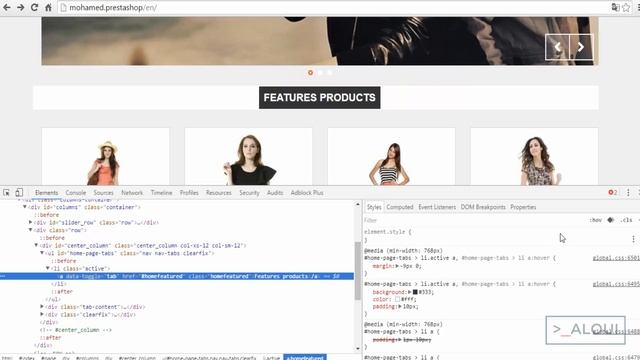
Task: Toggle the DevTools device mode icon
Action: [19, 193]
